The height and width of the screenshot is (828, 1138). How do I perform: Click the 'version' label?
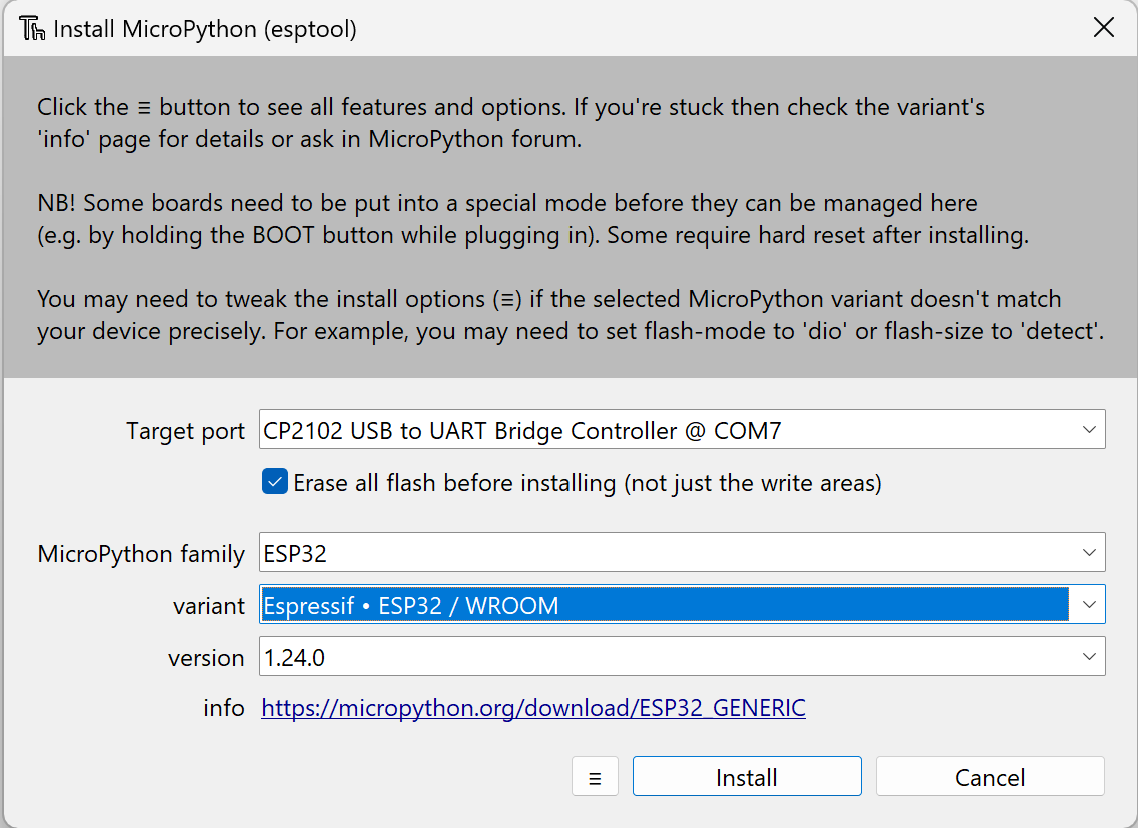(207, 658)
